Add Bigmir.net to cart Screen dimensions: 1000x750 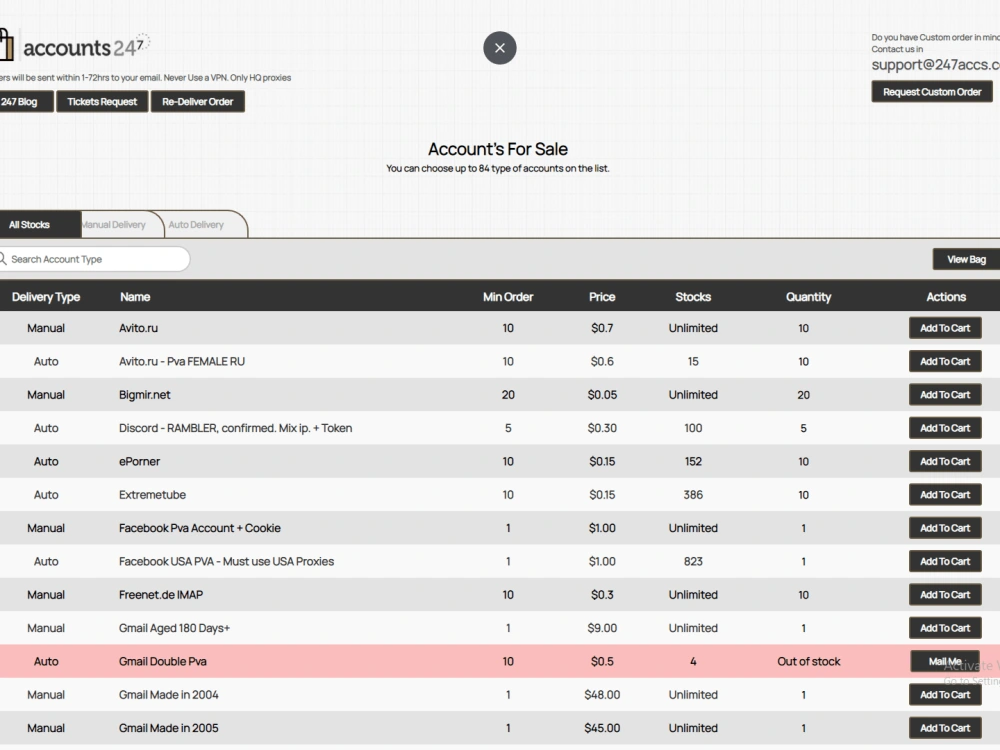pyautogui.click(x=945, y=395)
